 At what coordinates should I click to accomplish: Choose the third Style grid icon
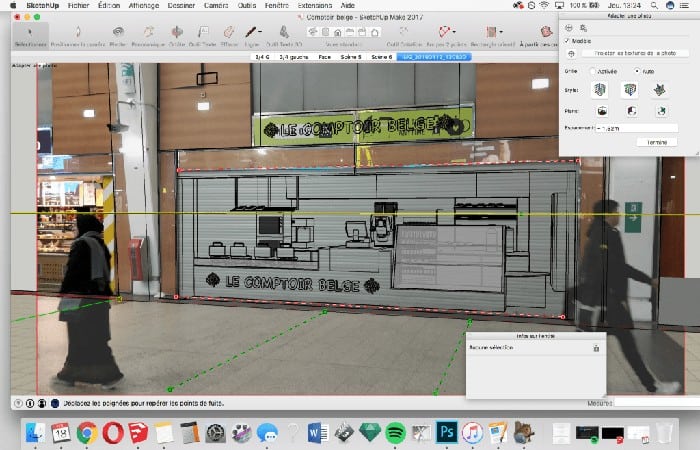[x=659, y=90]
